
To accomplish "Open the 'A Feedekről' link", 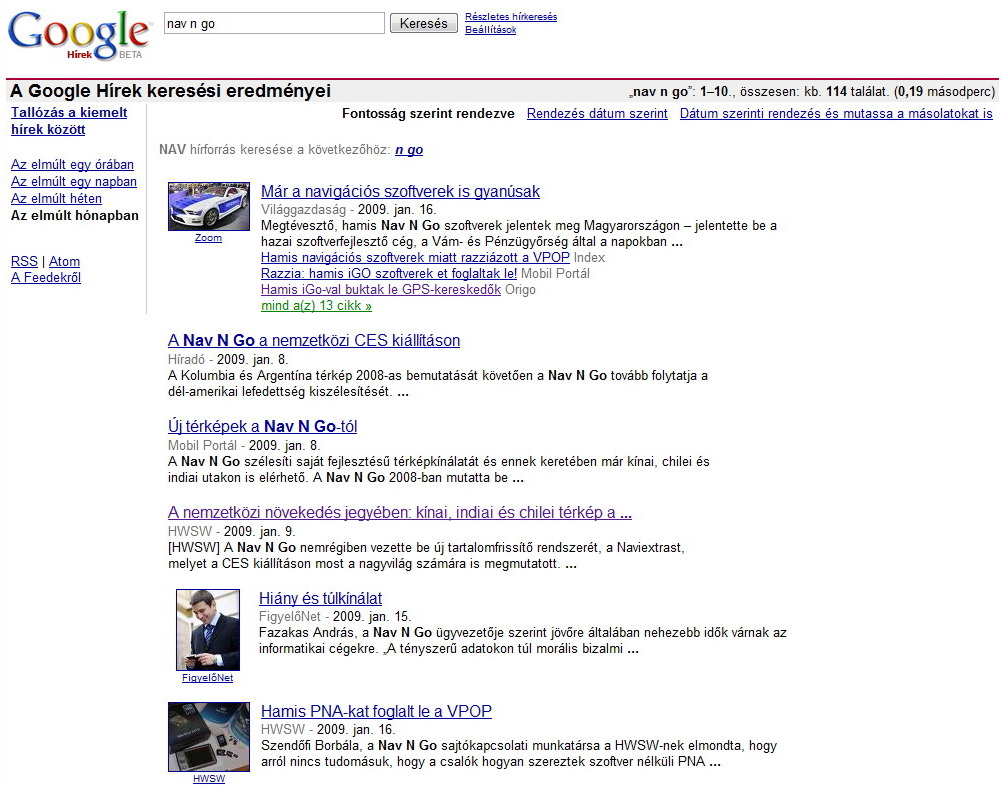I will (x=46, y=277).
